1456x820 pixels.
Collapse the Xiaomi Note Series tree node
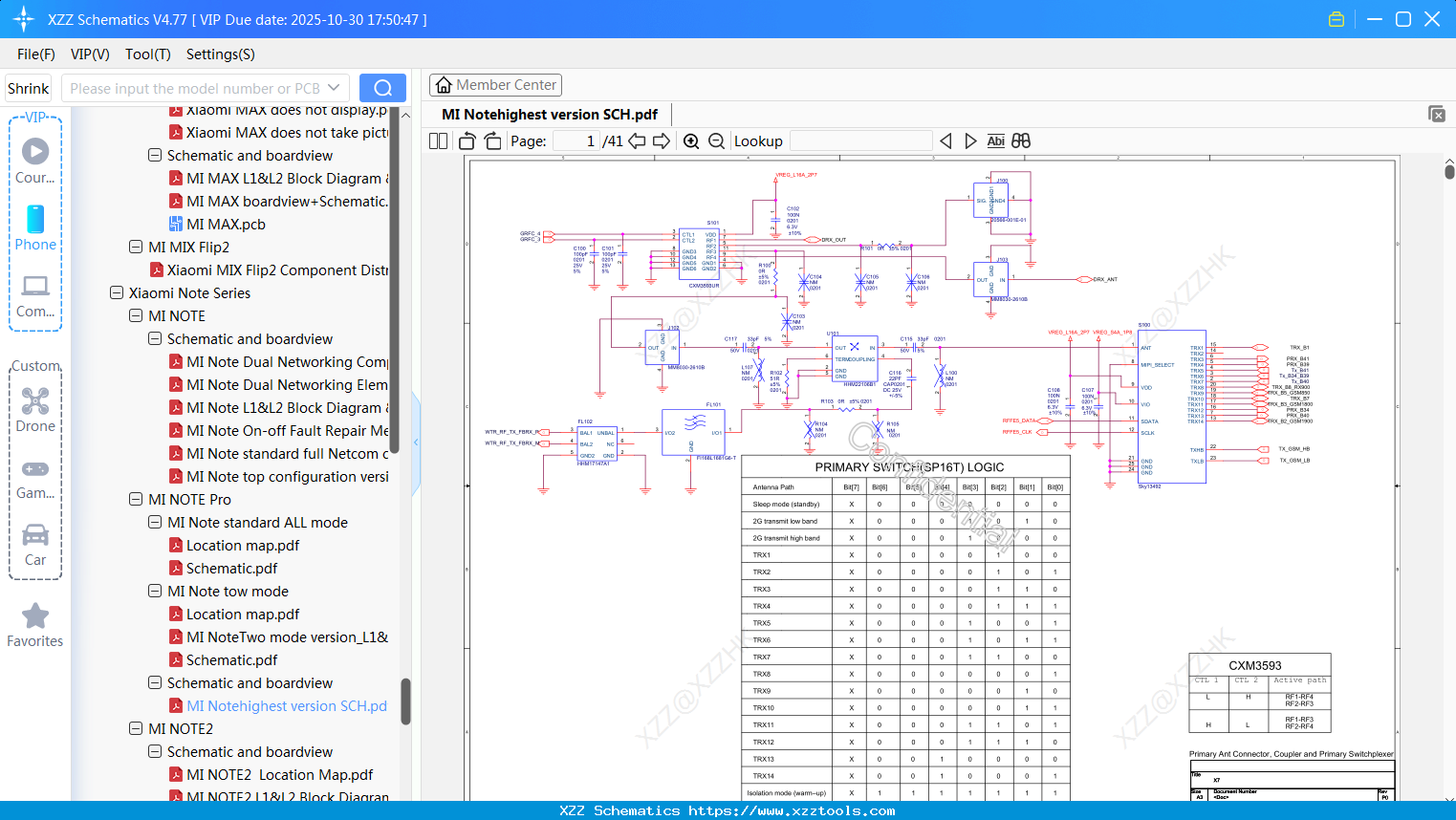(x=117, y=293)
